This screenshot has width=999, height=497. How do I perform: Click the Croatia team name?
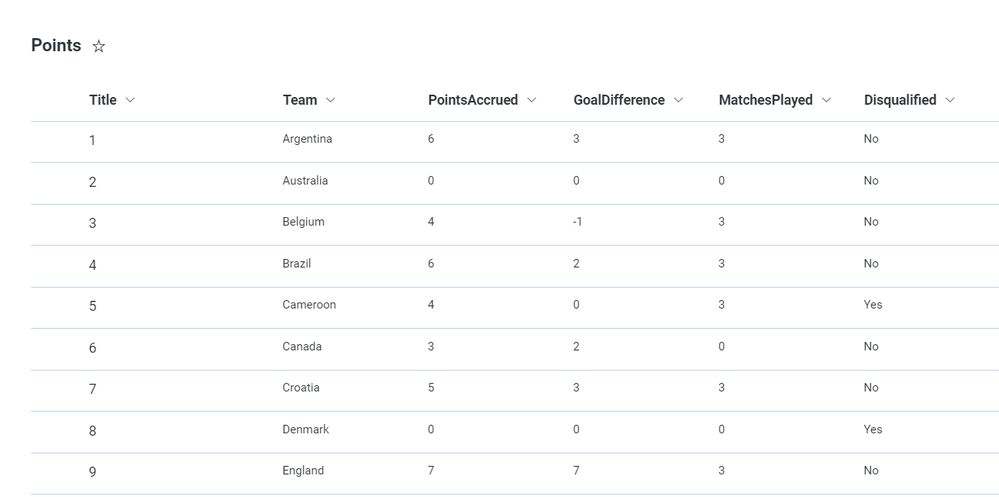click(x=301, y=388)
